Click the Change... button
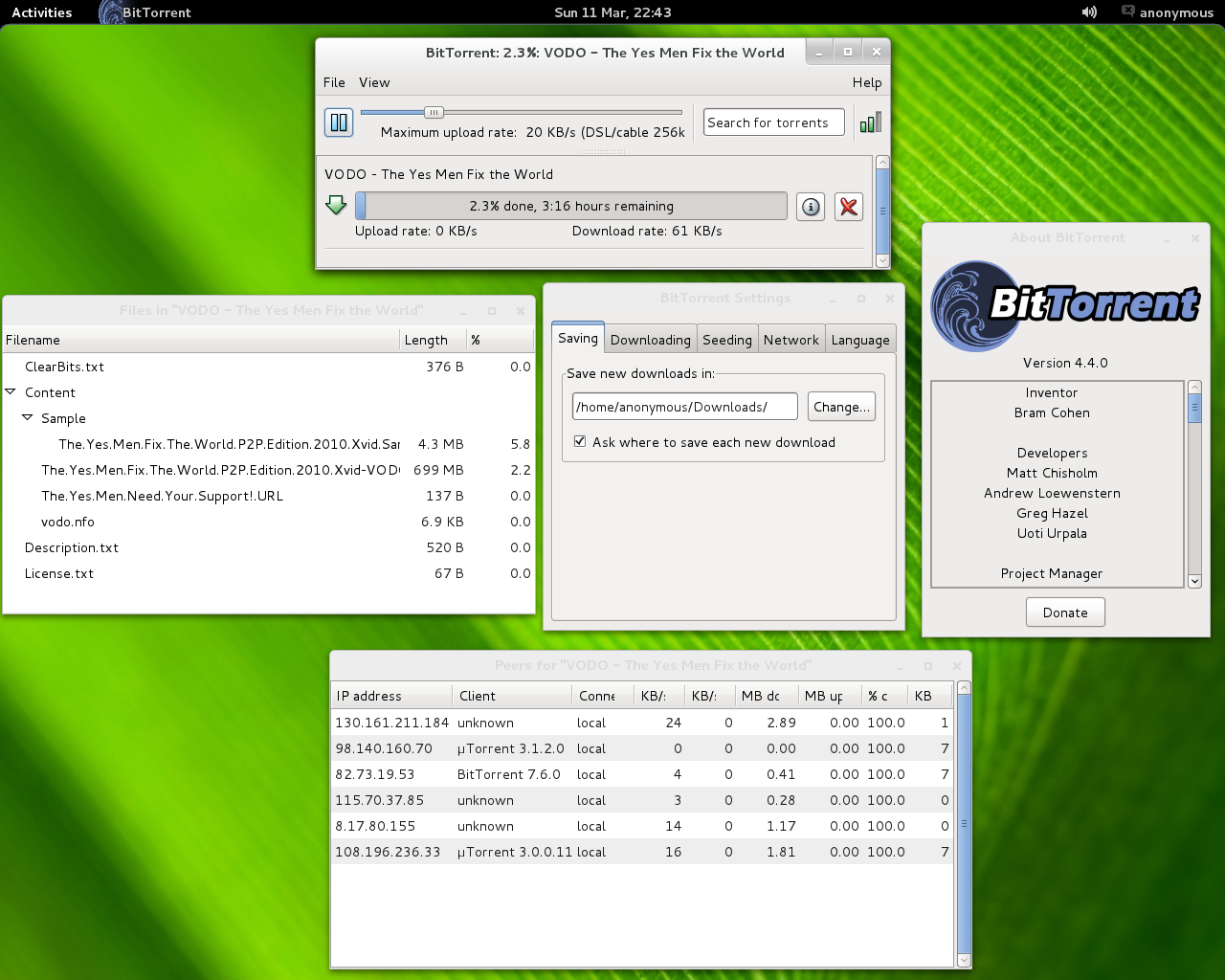 [x=841, y=407]
